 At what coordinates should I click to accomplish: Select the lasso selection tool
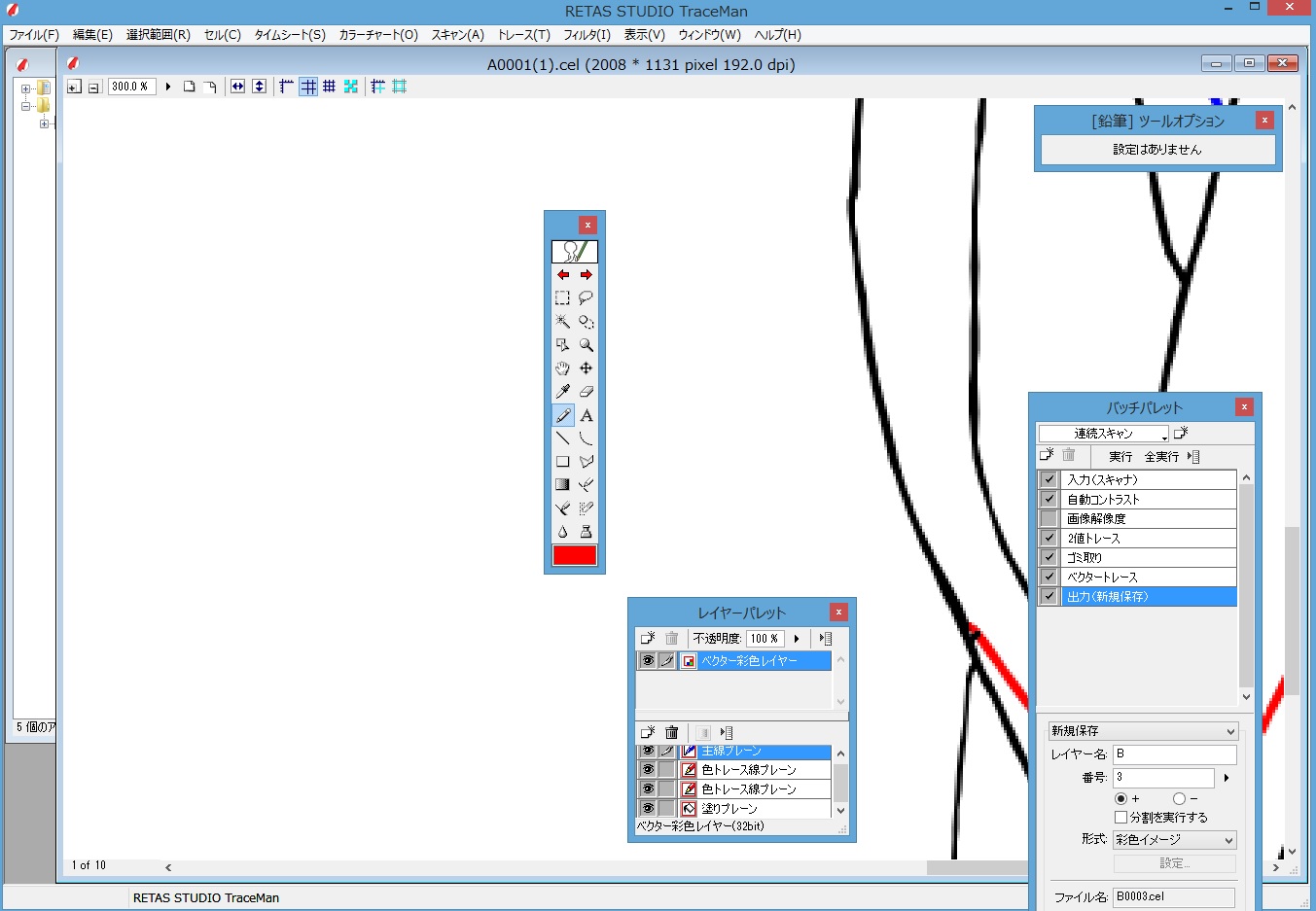[587, 298]
